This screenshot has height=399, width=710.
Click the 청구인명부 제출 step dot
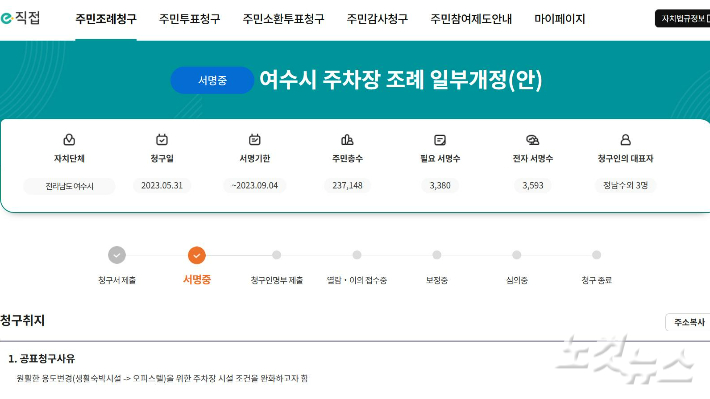tap(277, 255)
